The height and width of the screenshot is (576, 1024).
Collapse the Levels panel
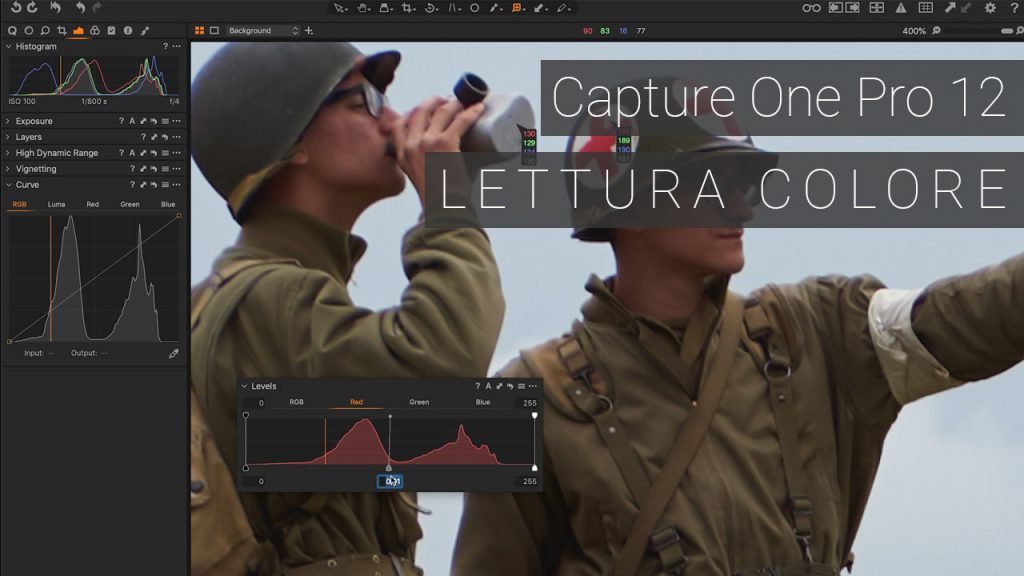pos(244,386)
